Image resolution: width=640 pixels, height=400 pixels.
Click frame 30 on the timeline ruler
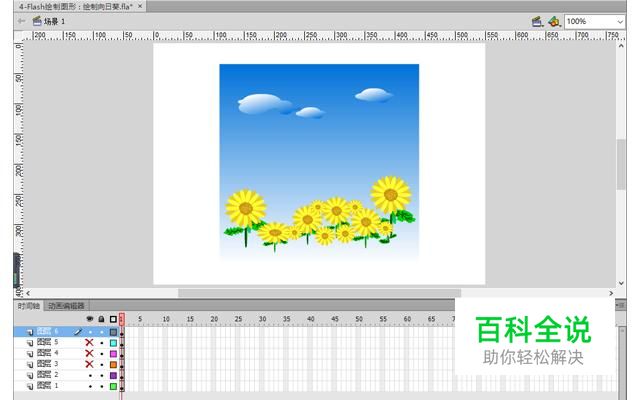262,319
